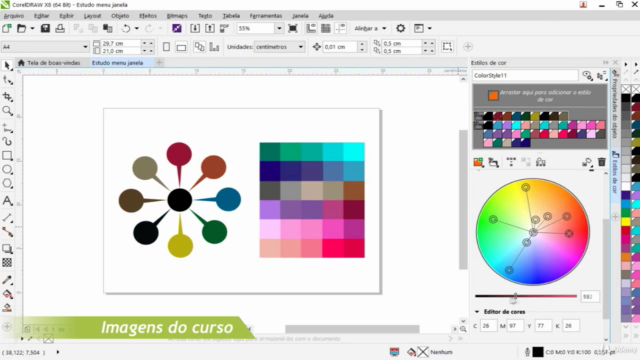
Task: Click the ColorStyle11 name field
Action: click(x=525, y=76)
